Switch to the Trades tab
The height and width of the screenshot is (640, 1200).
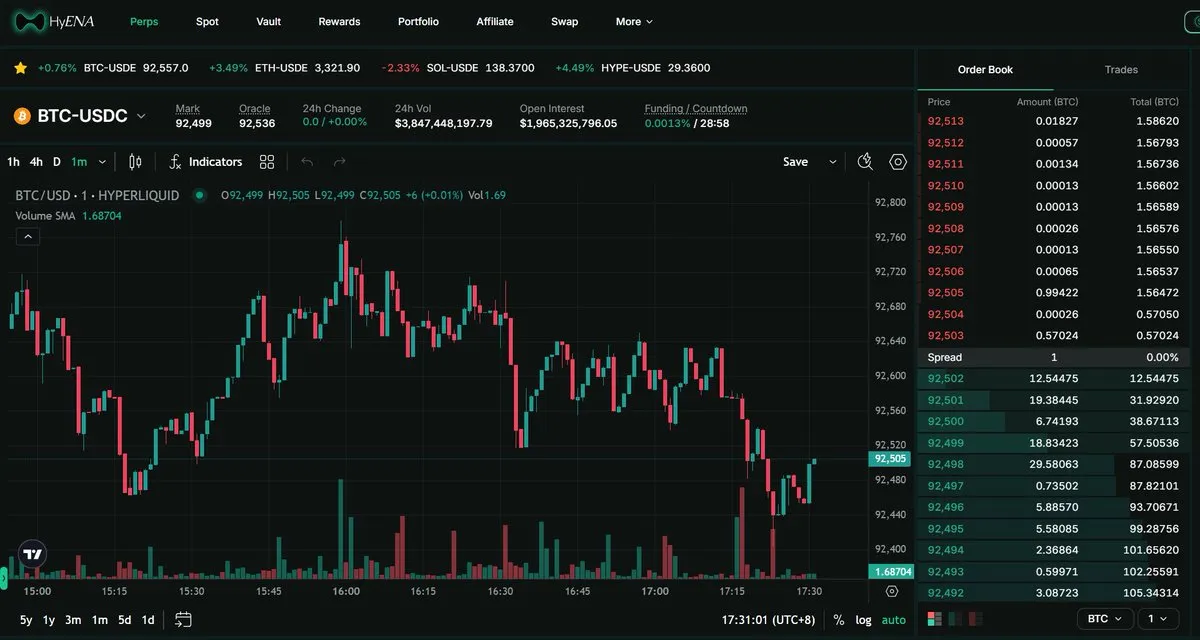coord(1121,70)
